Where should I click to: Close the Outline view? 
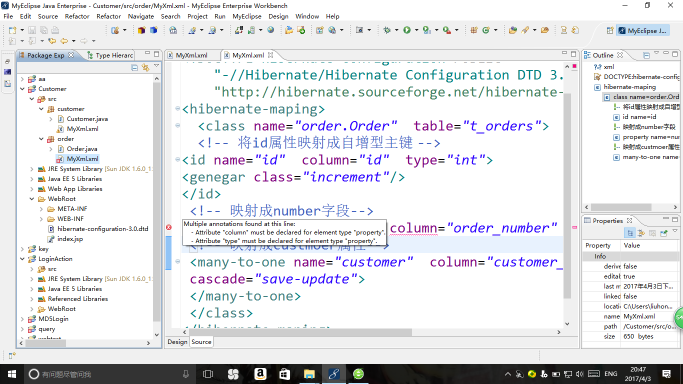point(620,55)
